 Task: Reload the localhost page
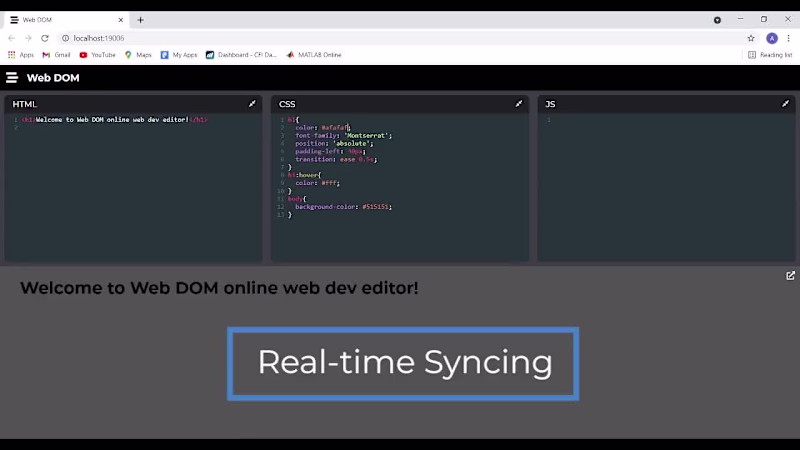tap(45, 38)
